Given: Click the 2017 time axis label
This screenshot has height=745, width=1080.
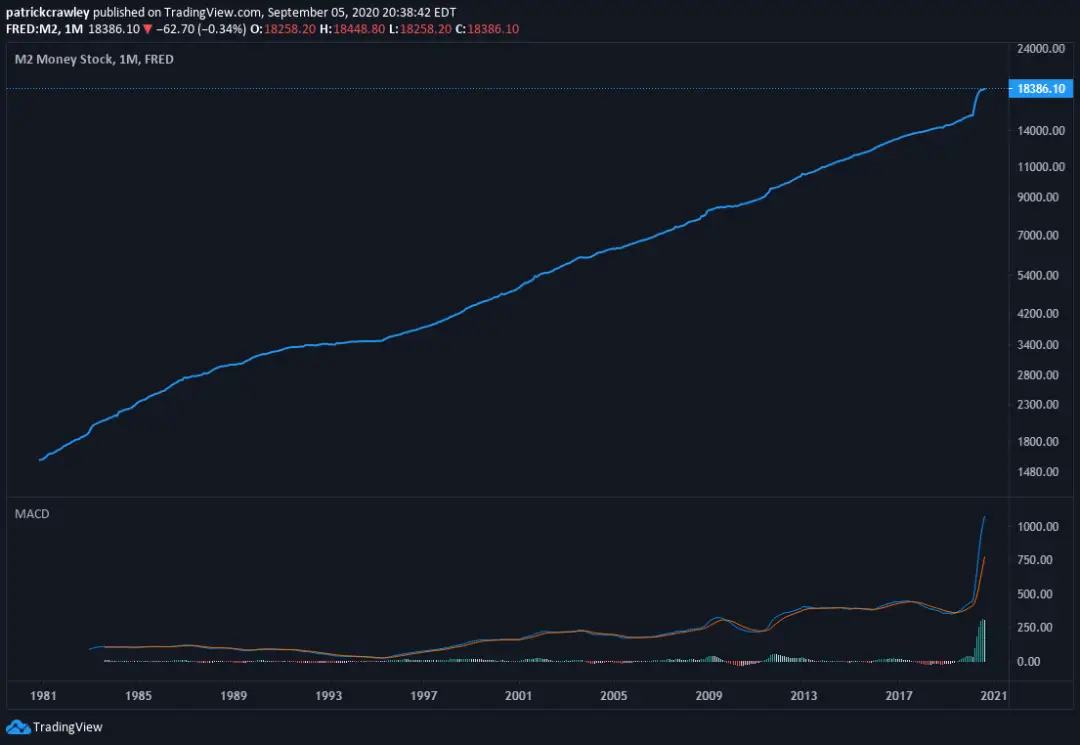Looking at the screenshot, I should (899, 695).
